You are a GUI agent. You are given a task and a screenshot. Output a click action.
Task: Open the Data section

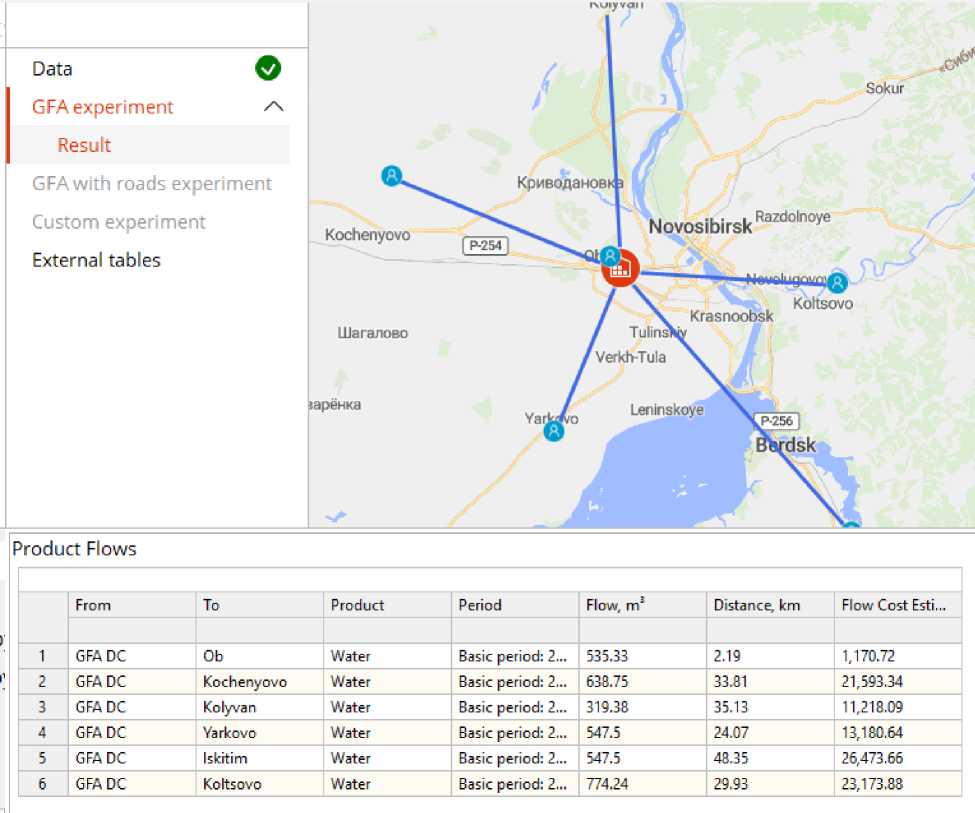coord(52,69)
